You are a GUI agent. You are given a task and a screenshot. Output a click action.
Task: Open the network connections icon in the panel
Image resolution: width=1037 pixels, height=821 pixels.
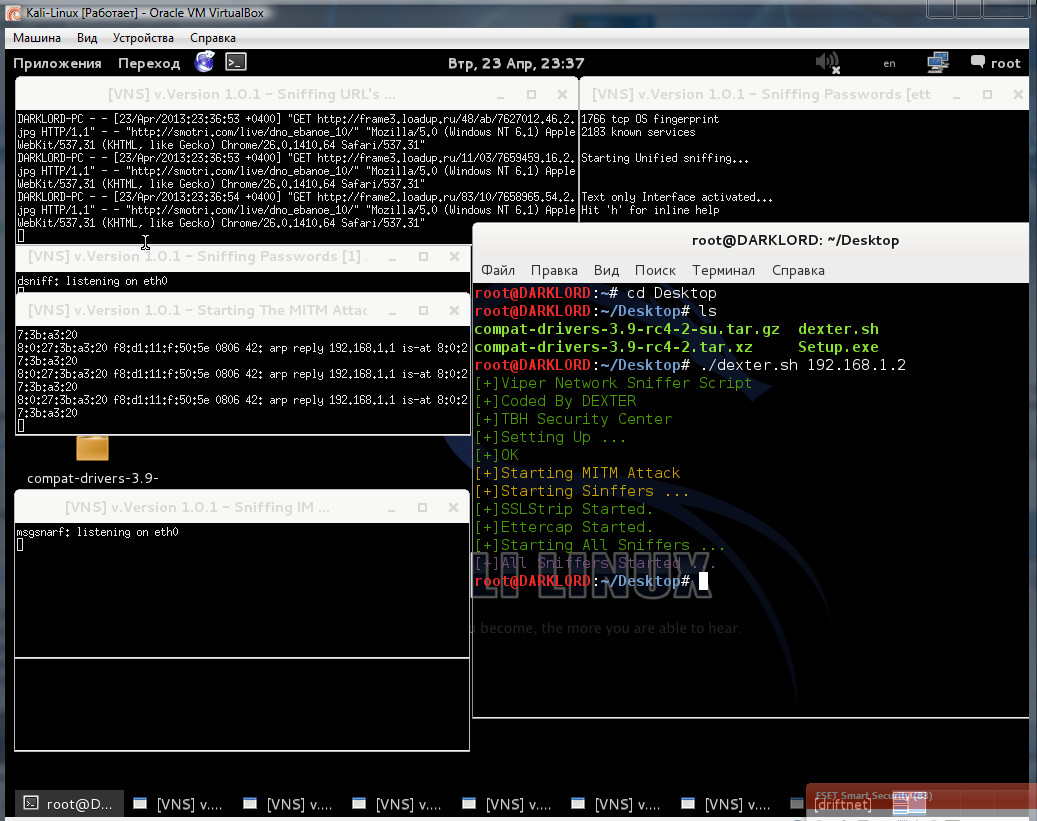pos(938,63)
